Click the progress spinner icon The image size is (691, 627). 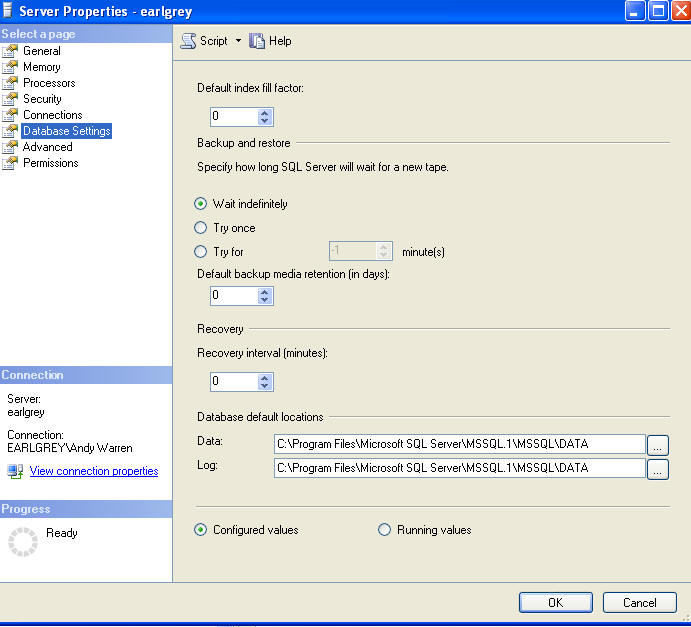[x=23, y=542]
